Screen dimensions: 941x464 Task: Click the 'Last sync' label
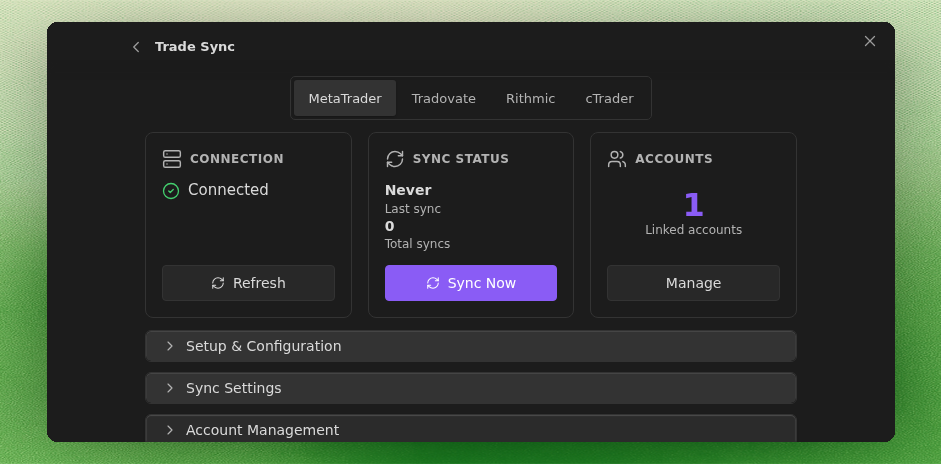pyautogui.click(x=413, y=209)
